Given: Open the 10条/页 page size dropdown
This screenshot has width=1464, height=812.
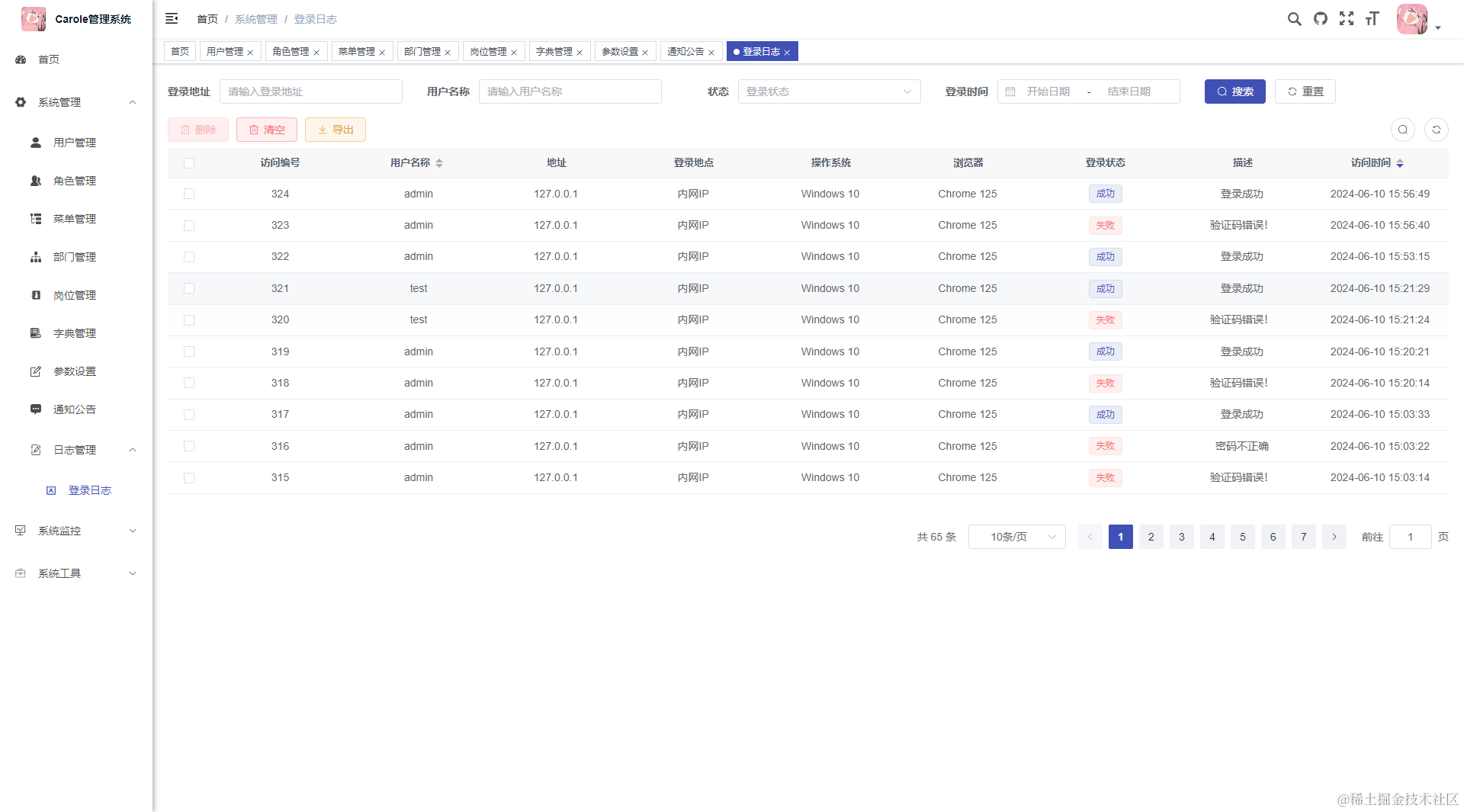Looking at the screenshot, I should pos(1016,537).
